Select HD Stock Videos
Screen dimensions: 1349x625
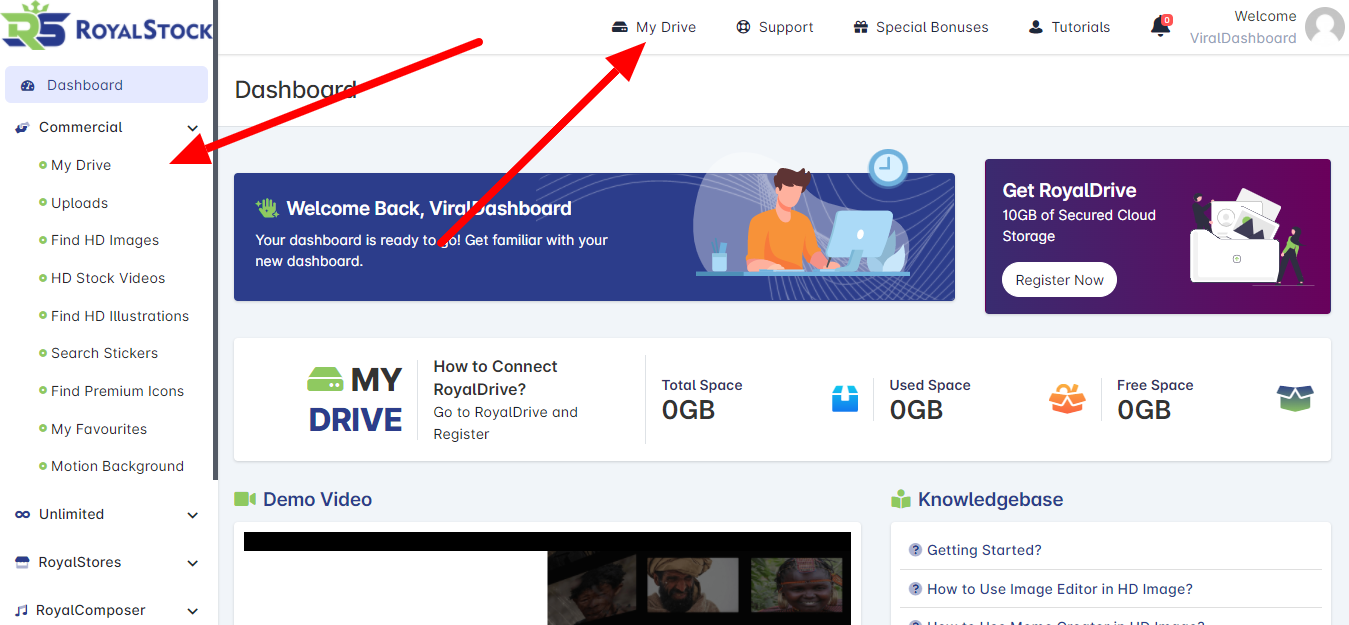(108, 278)
